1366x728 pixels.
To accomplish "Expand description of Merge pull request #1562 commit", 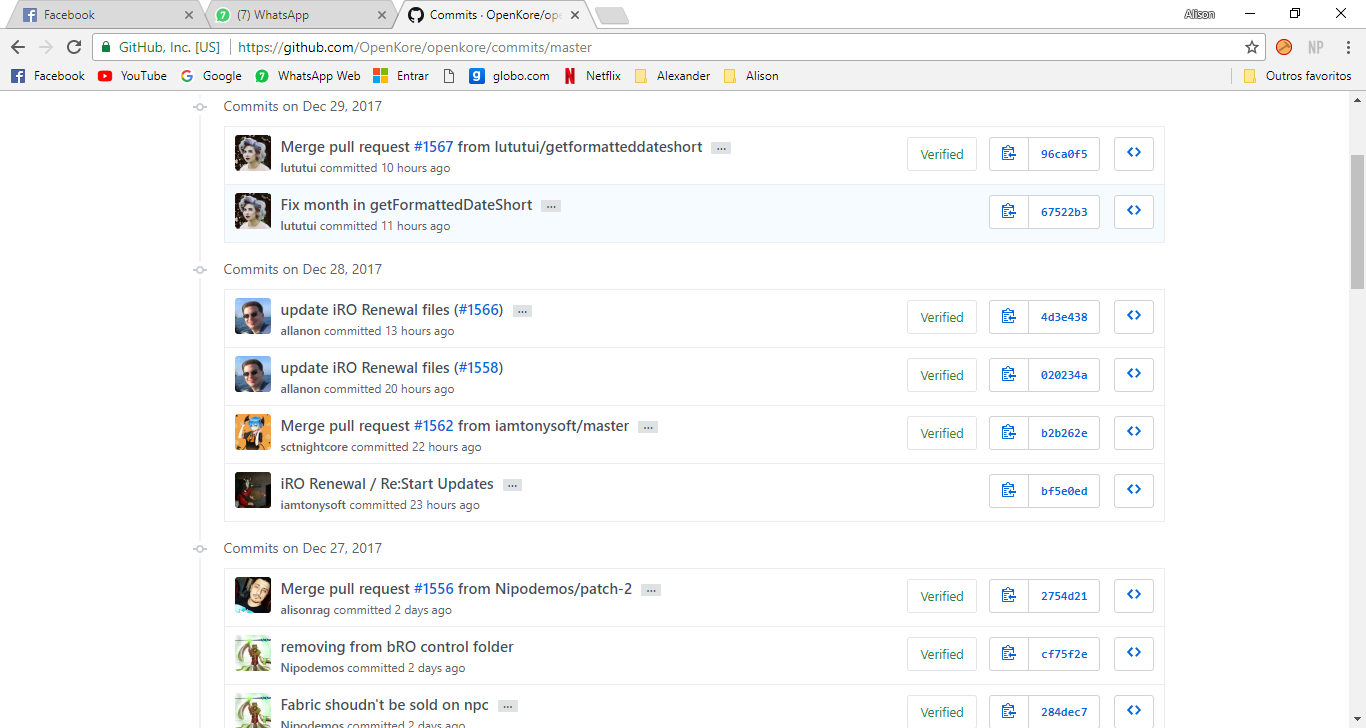I will [648, 427].
